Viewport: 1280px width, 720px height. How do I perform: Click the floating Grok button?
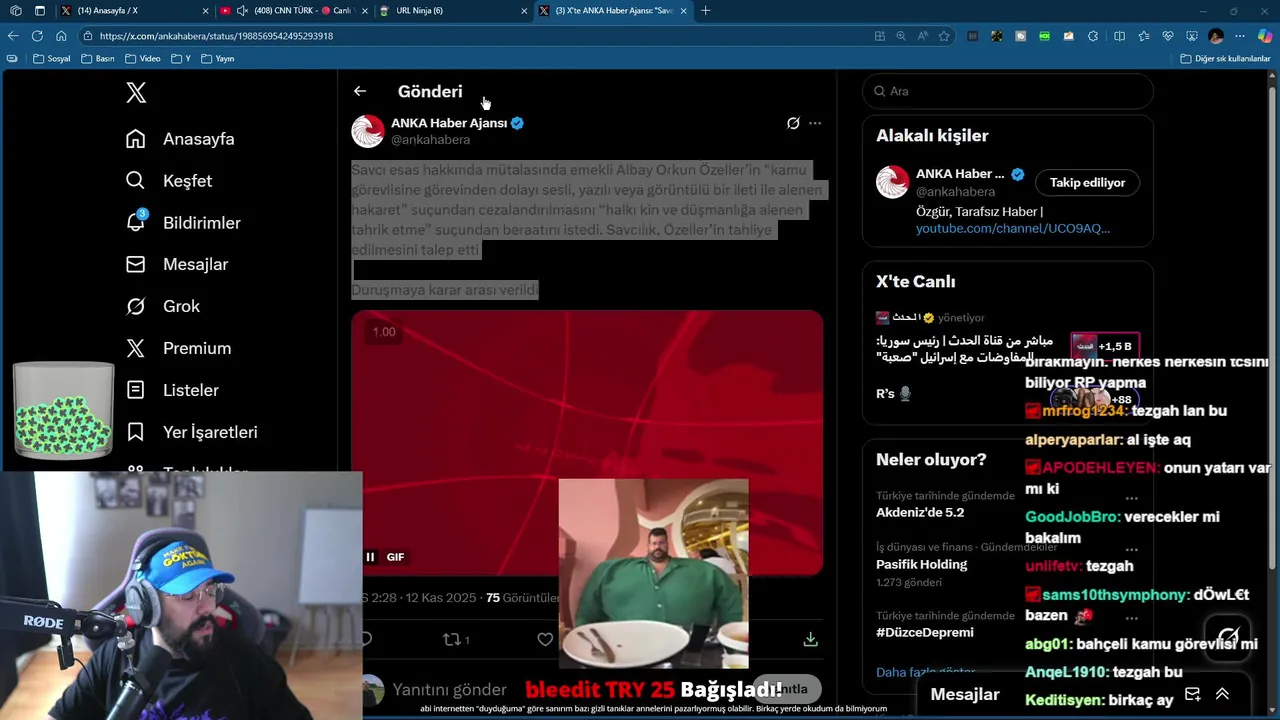point(1229,637)
